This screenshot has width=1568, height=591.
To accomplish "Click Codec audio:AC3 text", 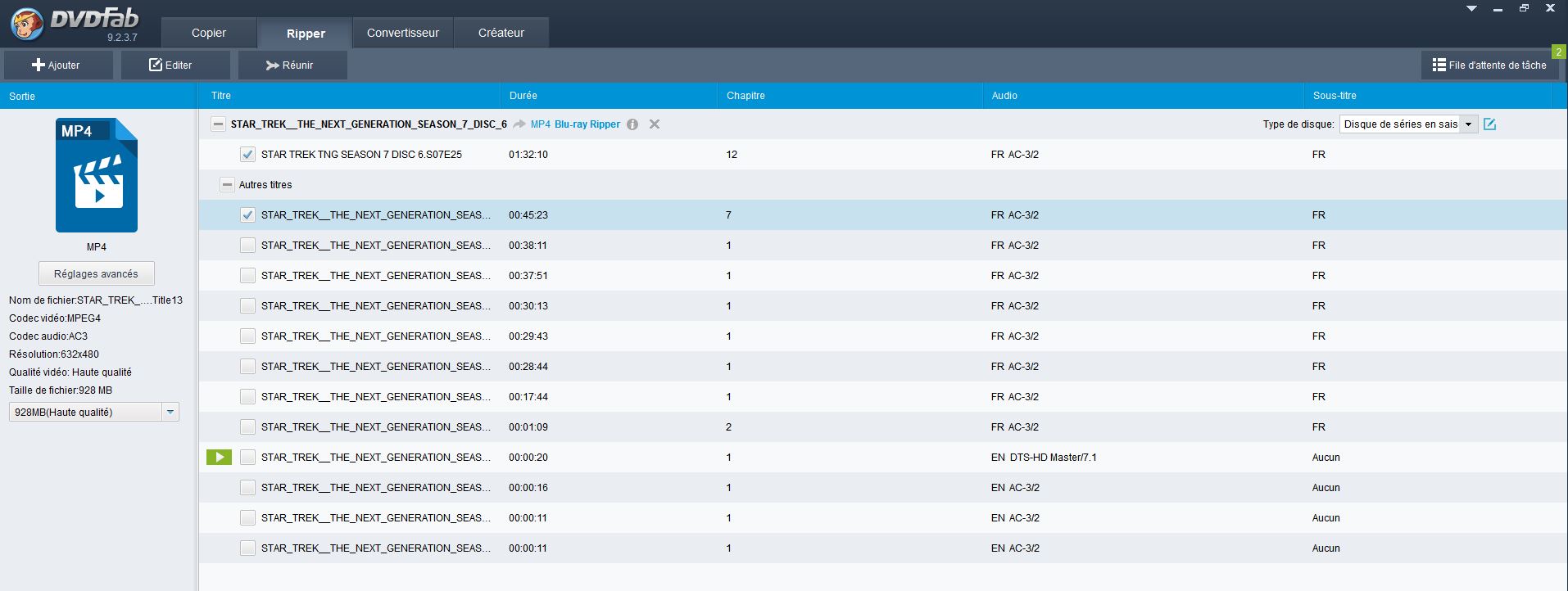I will [48, 336].
